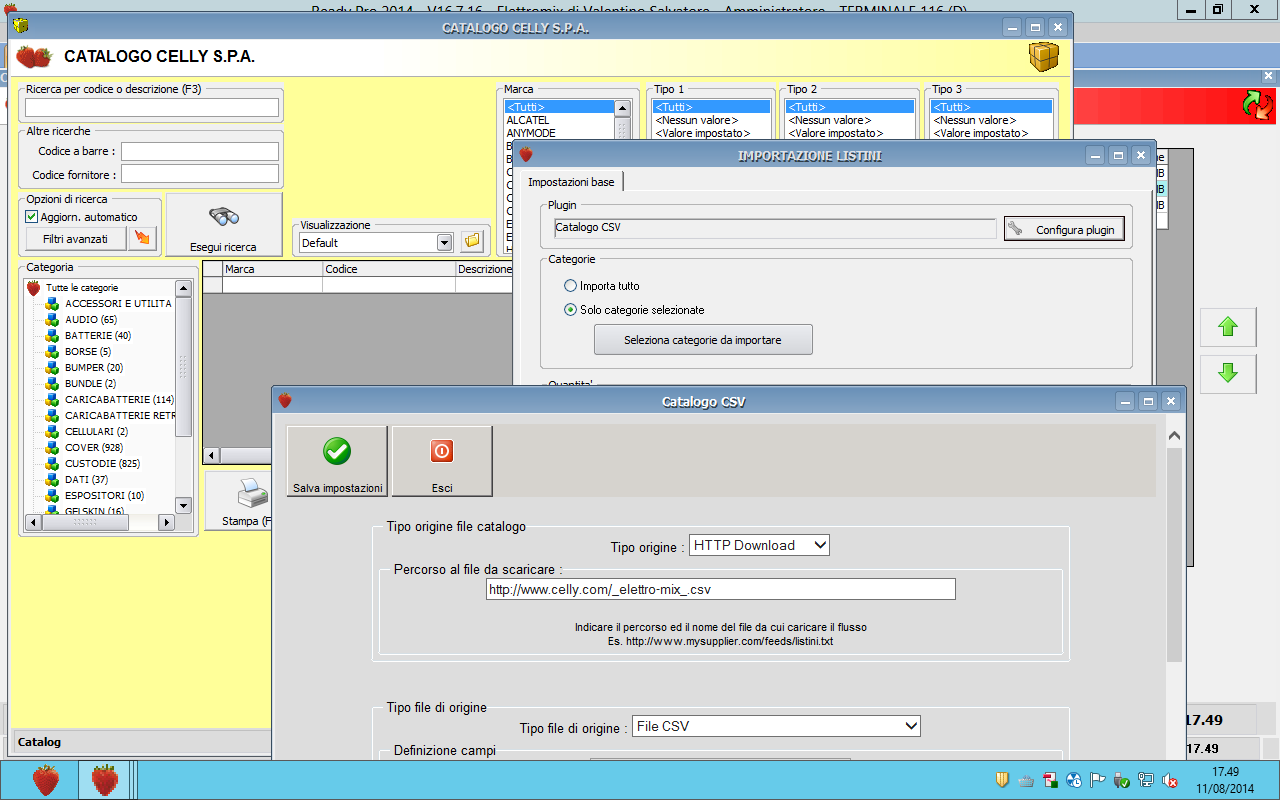This screenshot has height=800, width=1280.
Task: Select the CELLULARI (2) category
Action: point(96,432)
